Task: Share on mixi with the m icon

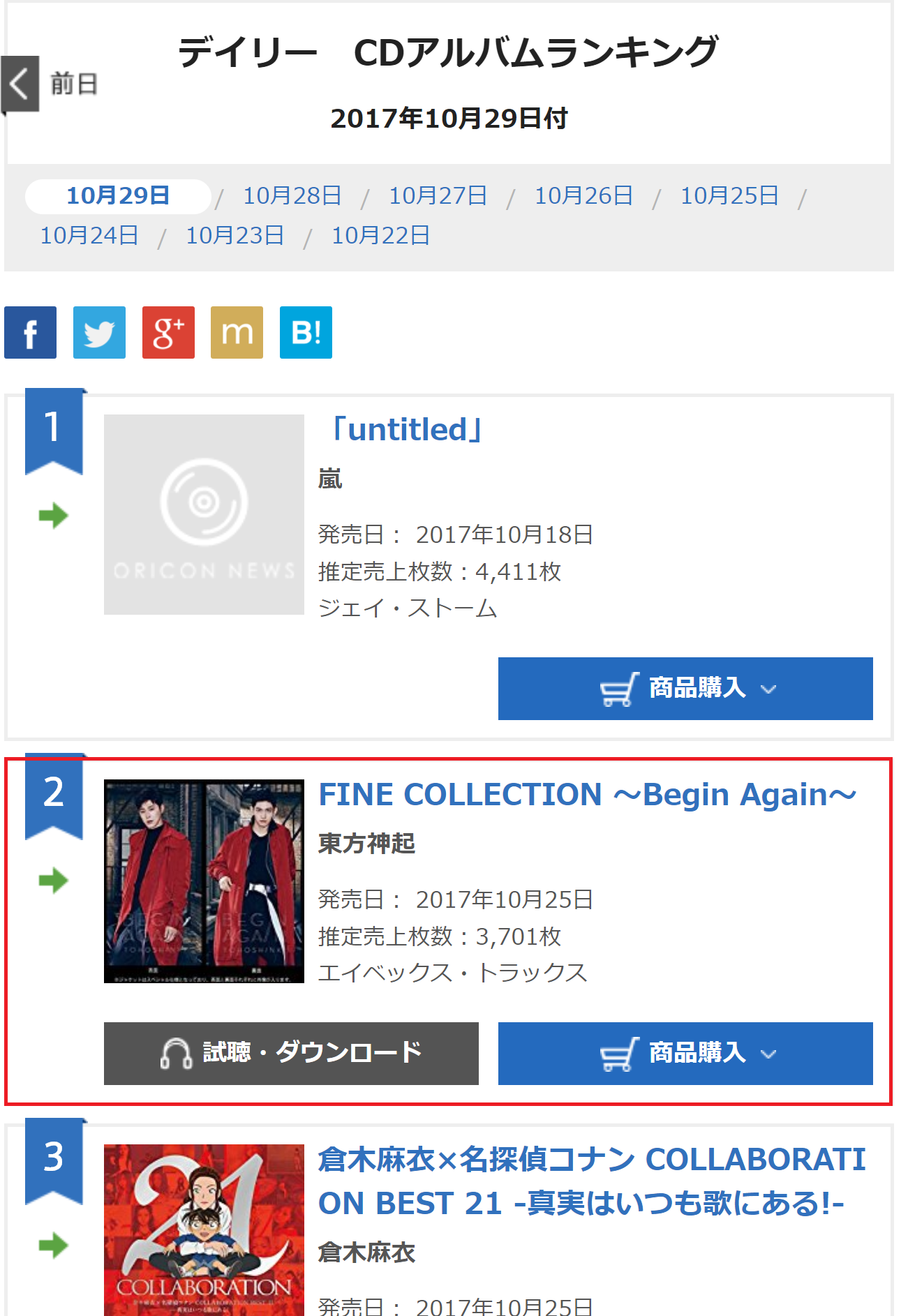Action: pos(237,332)
